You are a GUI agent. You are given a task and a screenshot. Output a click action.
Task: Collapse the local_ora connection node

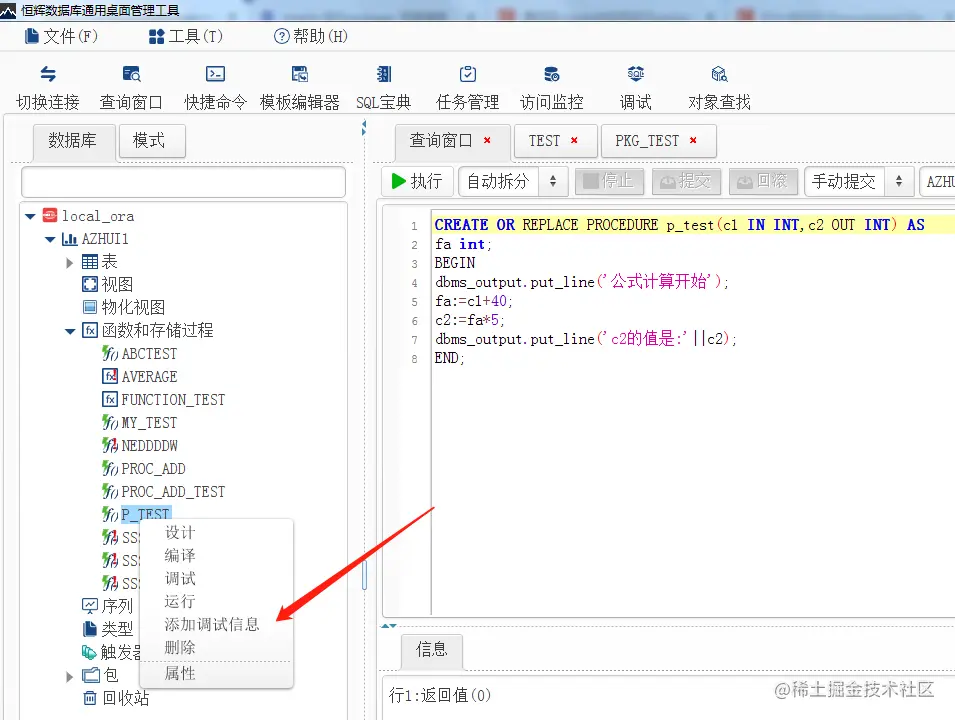pyautogui.click(x=30, y=216)
